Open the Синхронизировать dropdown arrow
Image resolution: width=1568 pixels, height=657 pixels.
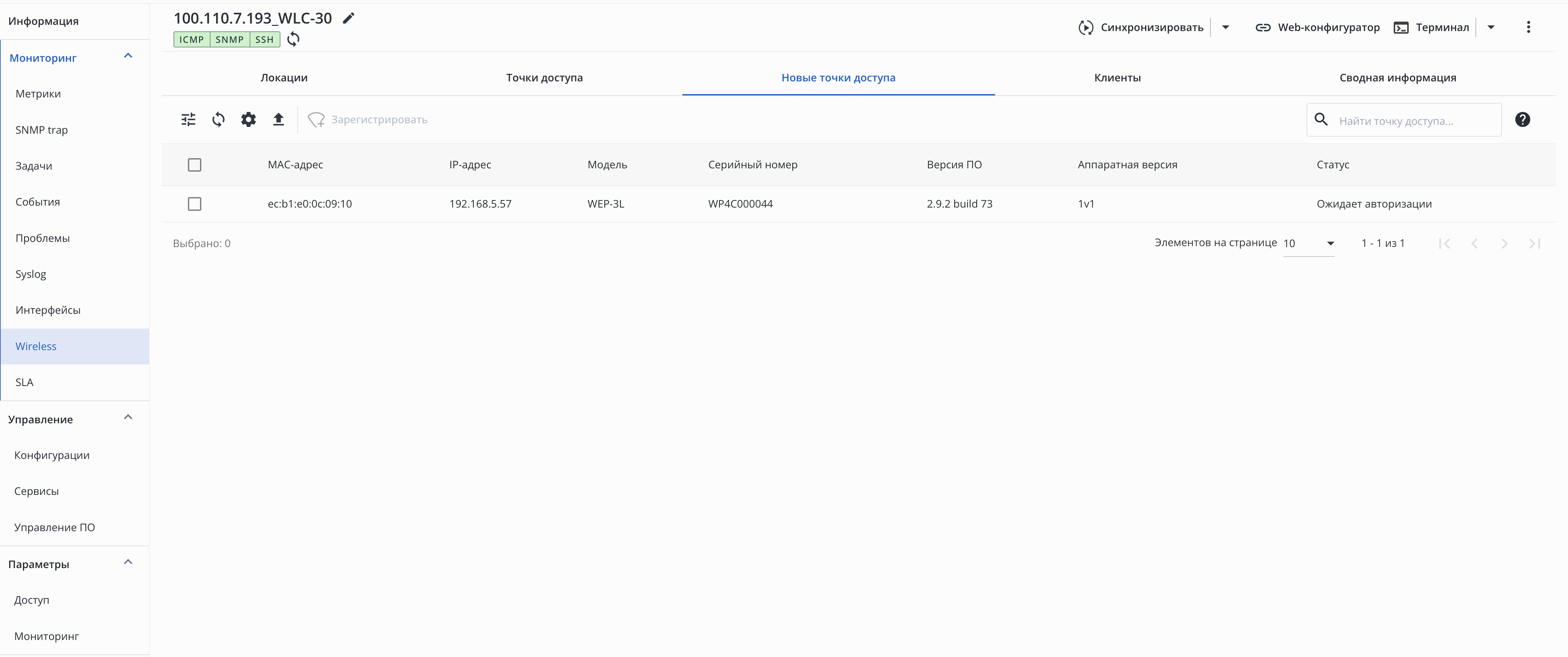[x=1225, y=27]
